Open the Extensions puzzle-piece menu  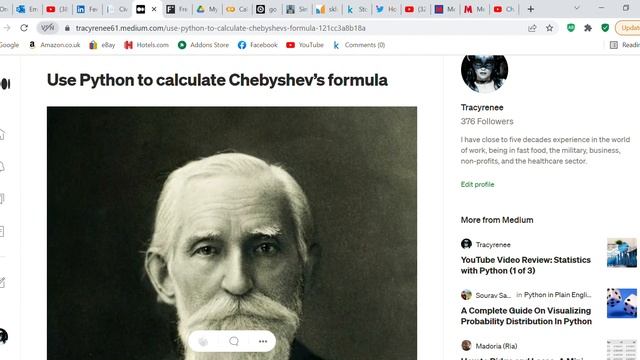[x=588, y=28]
